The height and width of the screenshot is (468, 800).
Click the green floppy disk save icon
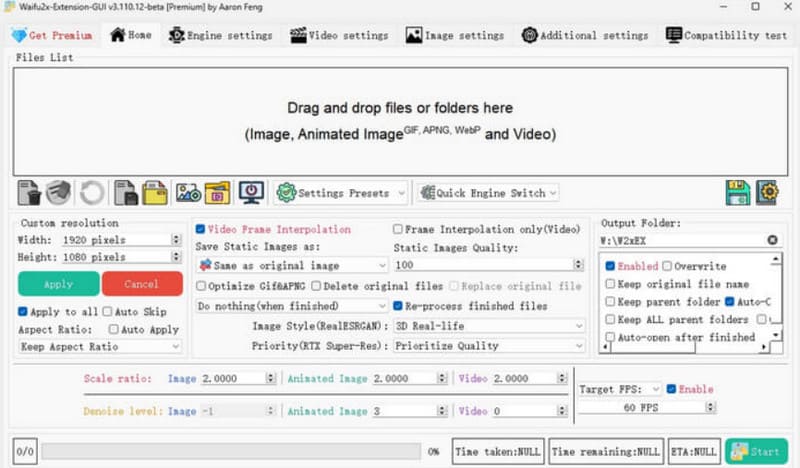[x=737, y=192]
